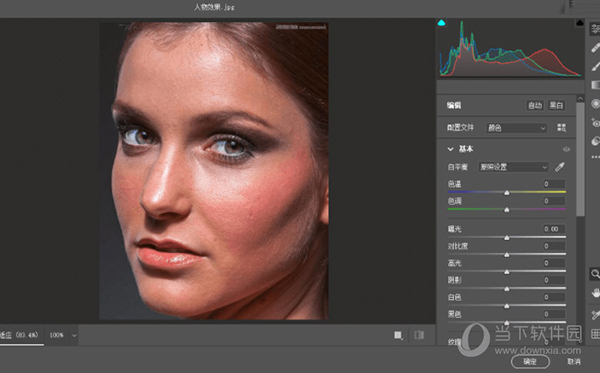Select the Red Eye removal tool
Viewport: 600px width, 373px height.
(x=595, y=122)
